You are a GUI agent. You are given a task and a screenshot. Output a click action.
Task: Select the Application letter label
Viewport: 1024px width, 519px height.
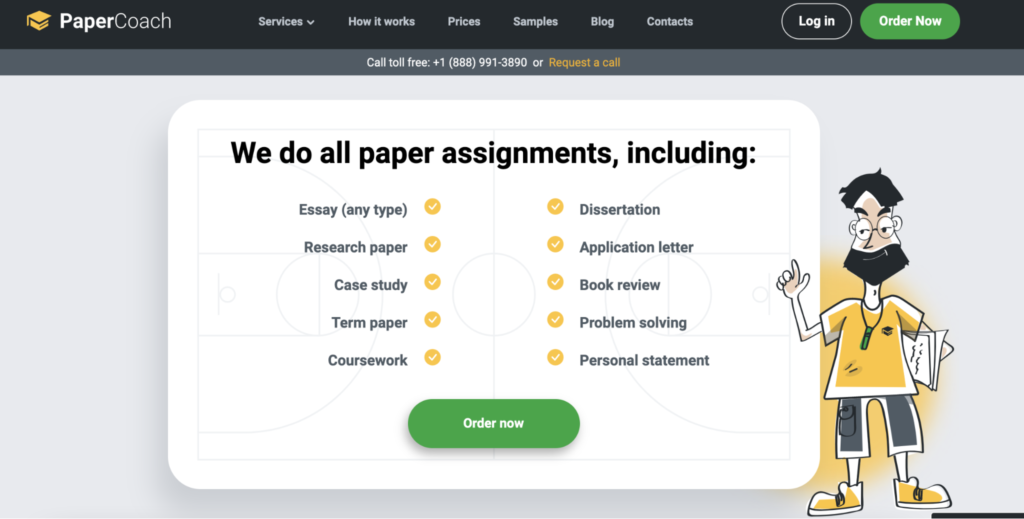tap(636, 247)
